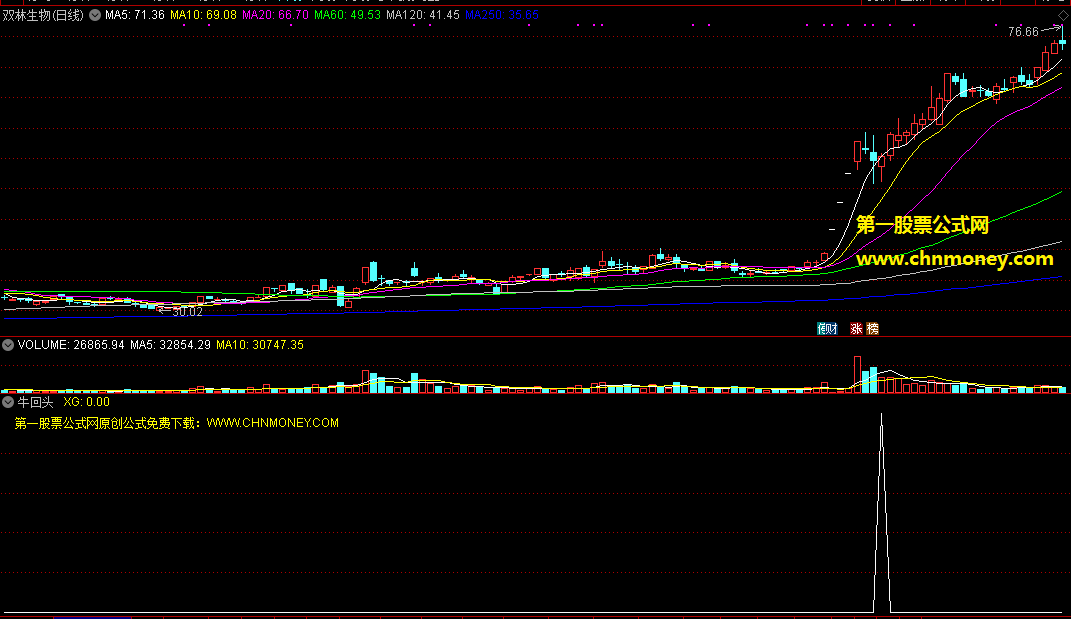The width and height of the screenshot is (1071, 619).
Task: Select the stock title 双林生物(日线)
Action: [x=43, y=15]
